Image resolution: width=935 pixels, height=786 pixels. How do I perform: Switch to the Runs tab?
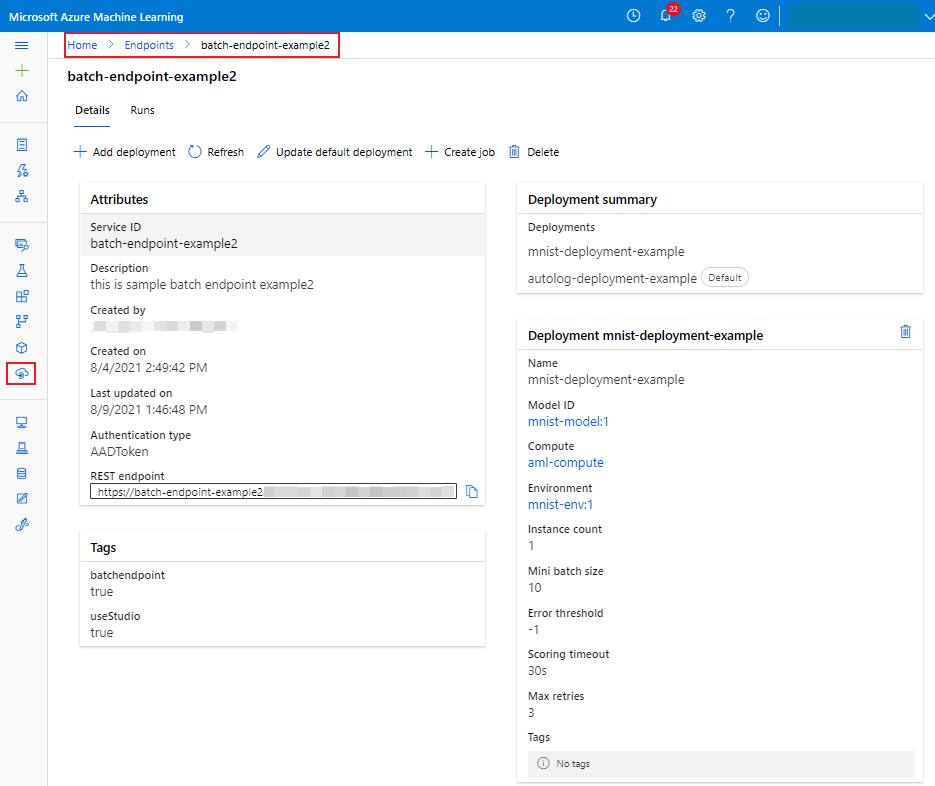[143, 110]
